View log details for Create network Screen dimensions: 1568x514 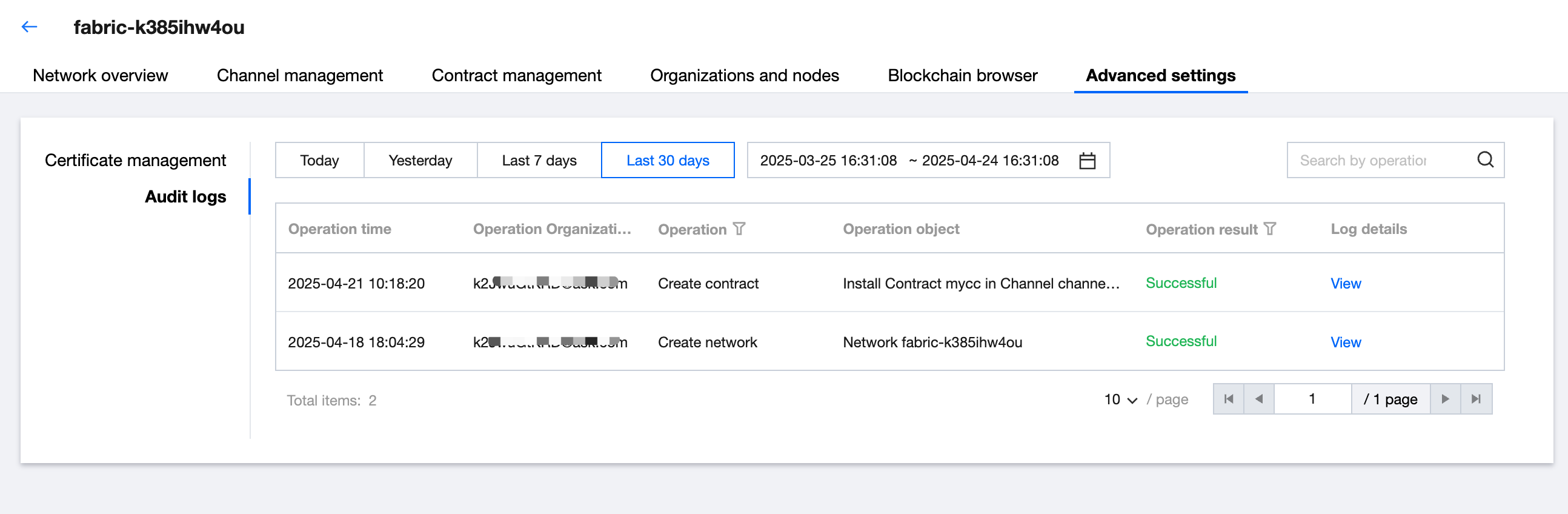pos(1345,342)
